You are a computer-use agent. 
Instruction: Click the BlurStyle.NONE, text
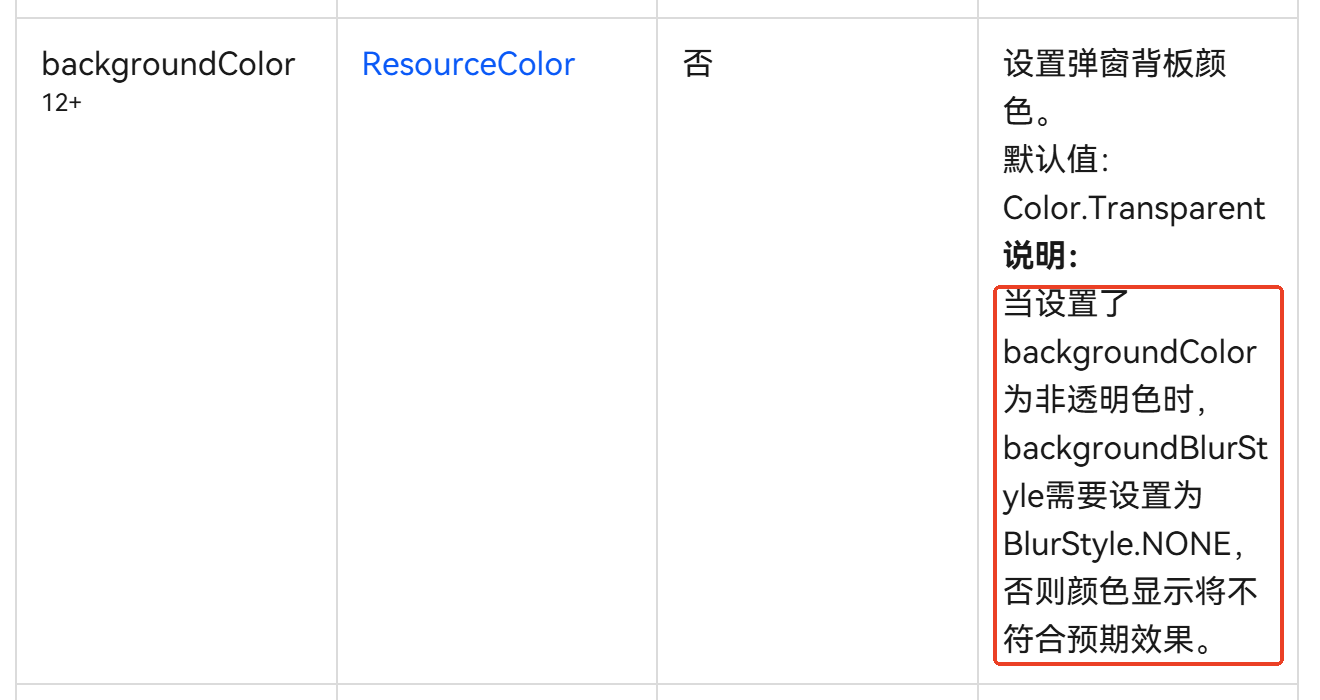point(1129,544)
